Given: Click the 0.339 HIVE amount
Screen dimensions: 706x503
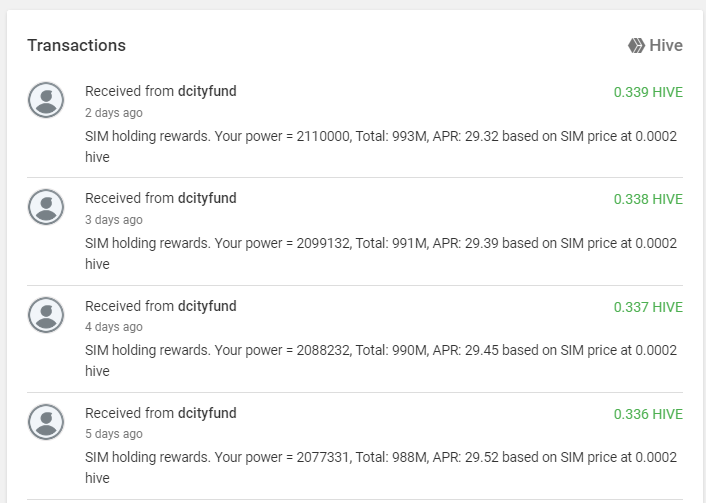Looking at the screenshot, I should point(648,92).
